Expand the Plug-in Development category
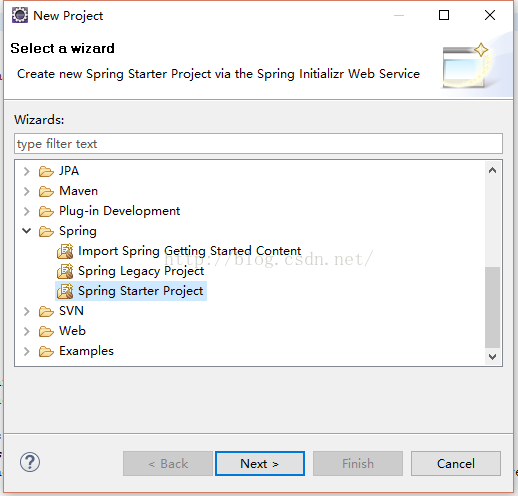The height and width of the screenshot is (496, 518). [x=27, y=211]
